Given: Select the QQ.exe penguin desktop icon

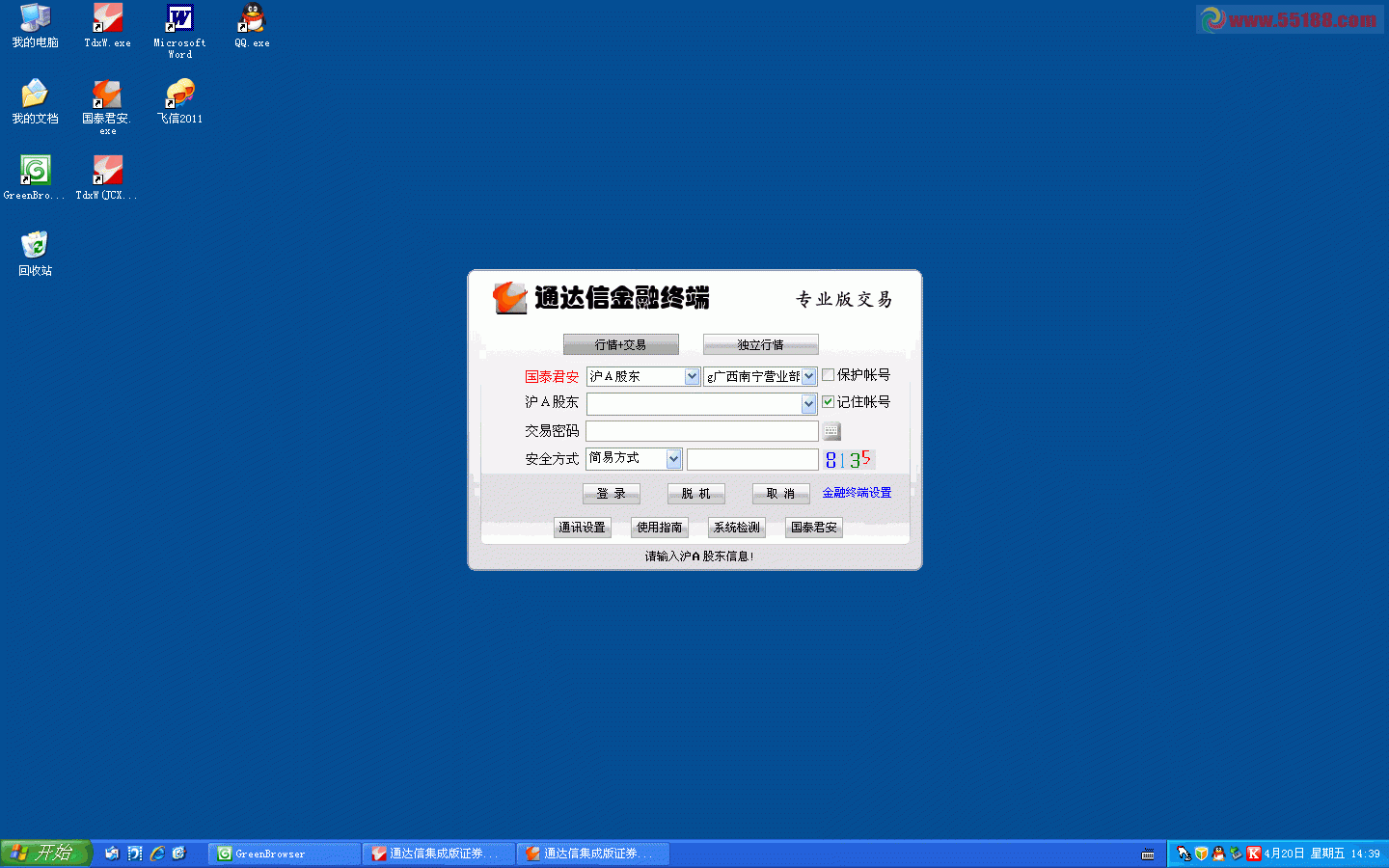Looking at the screenshot, I should click(x=252, y=25).
